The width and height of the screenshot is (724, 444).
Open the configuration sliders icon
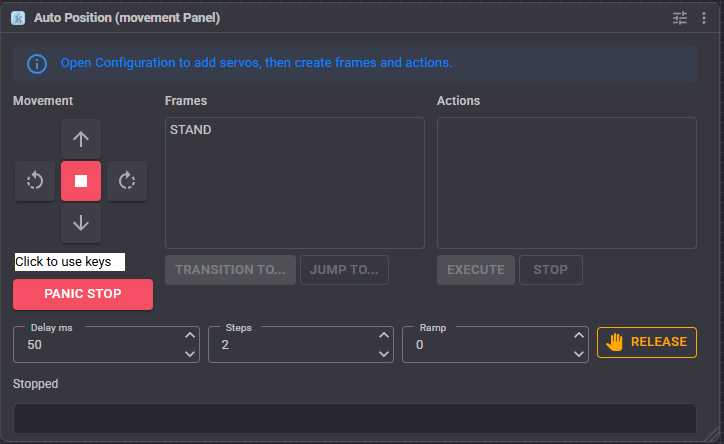click(x=680, y=18)
